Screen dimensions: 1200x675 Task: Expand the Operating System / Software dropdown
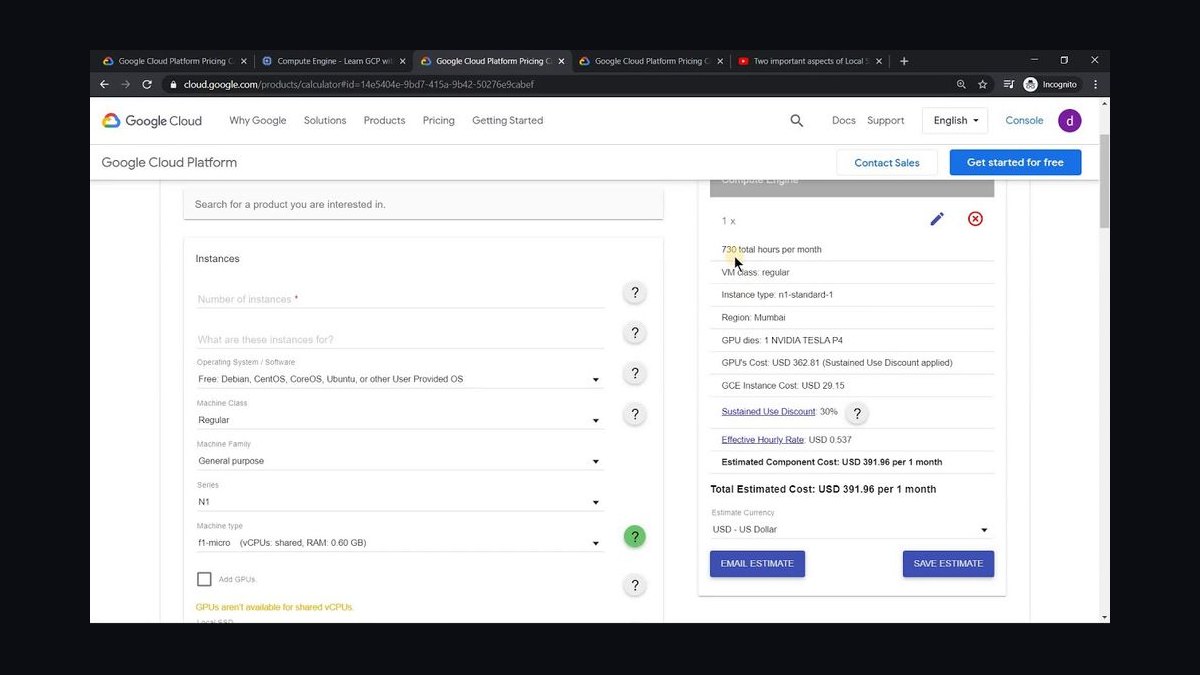[x=400, y=379]
